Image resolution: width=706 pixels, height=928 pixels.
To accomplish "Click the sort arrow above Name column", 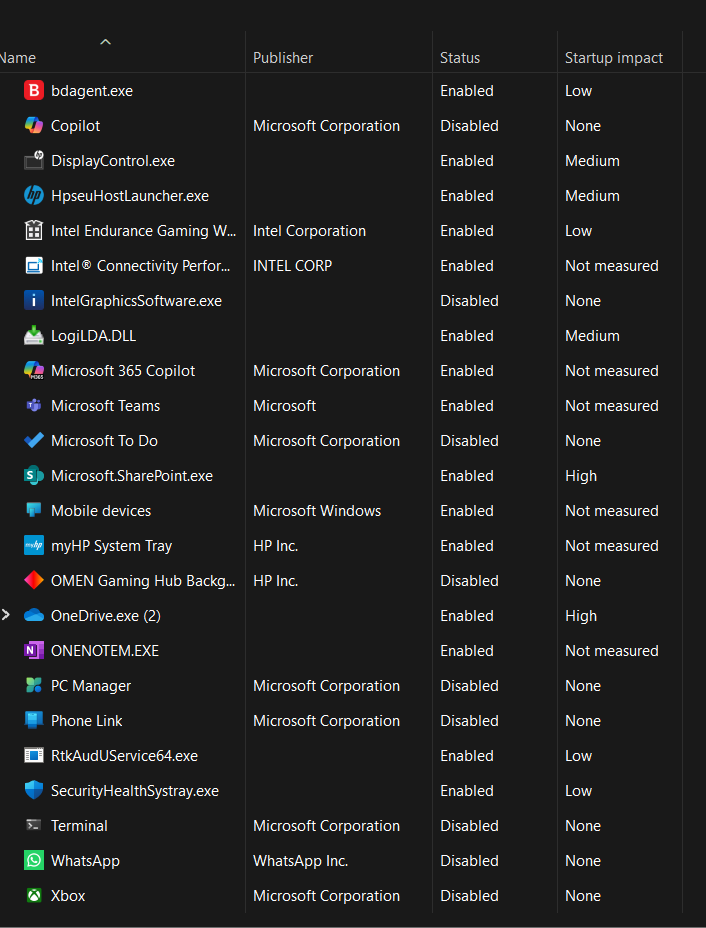I will [x=105, y=42].
